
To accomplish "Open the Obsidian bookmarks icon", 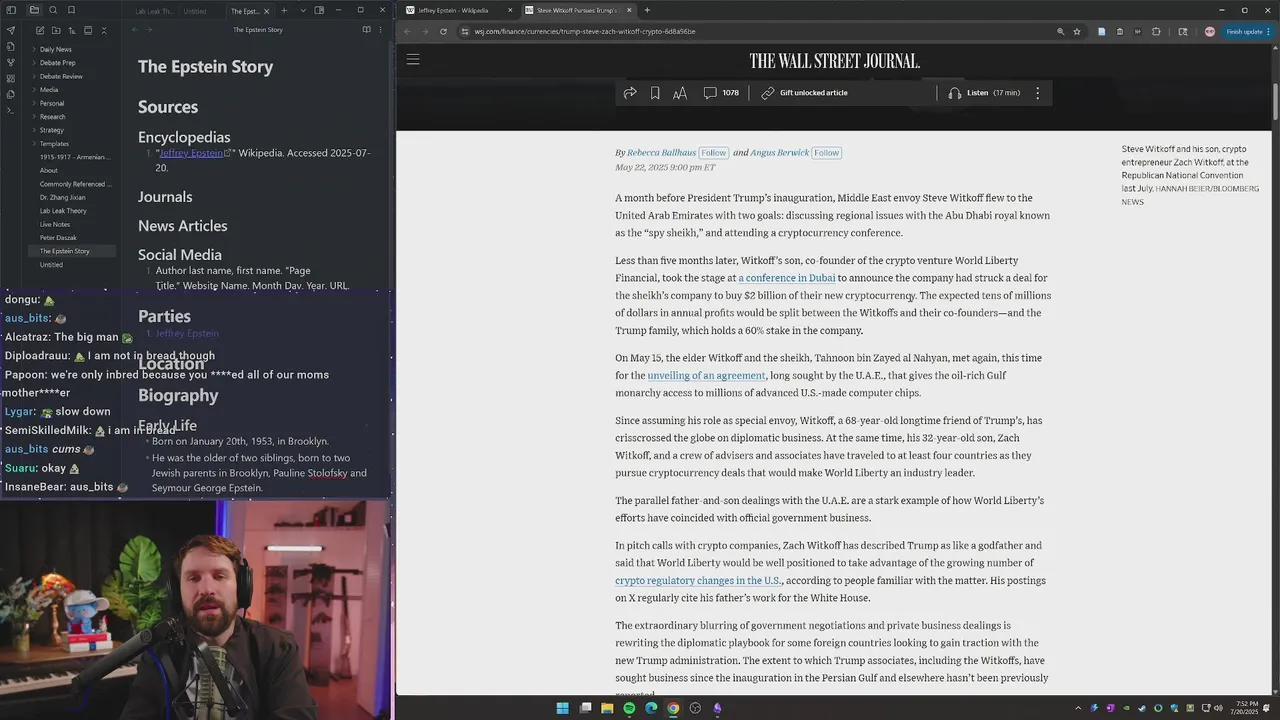I will pos(72,10).
